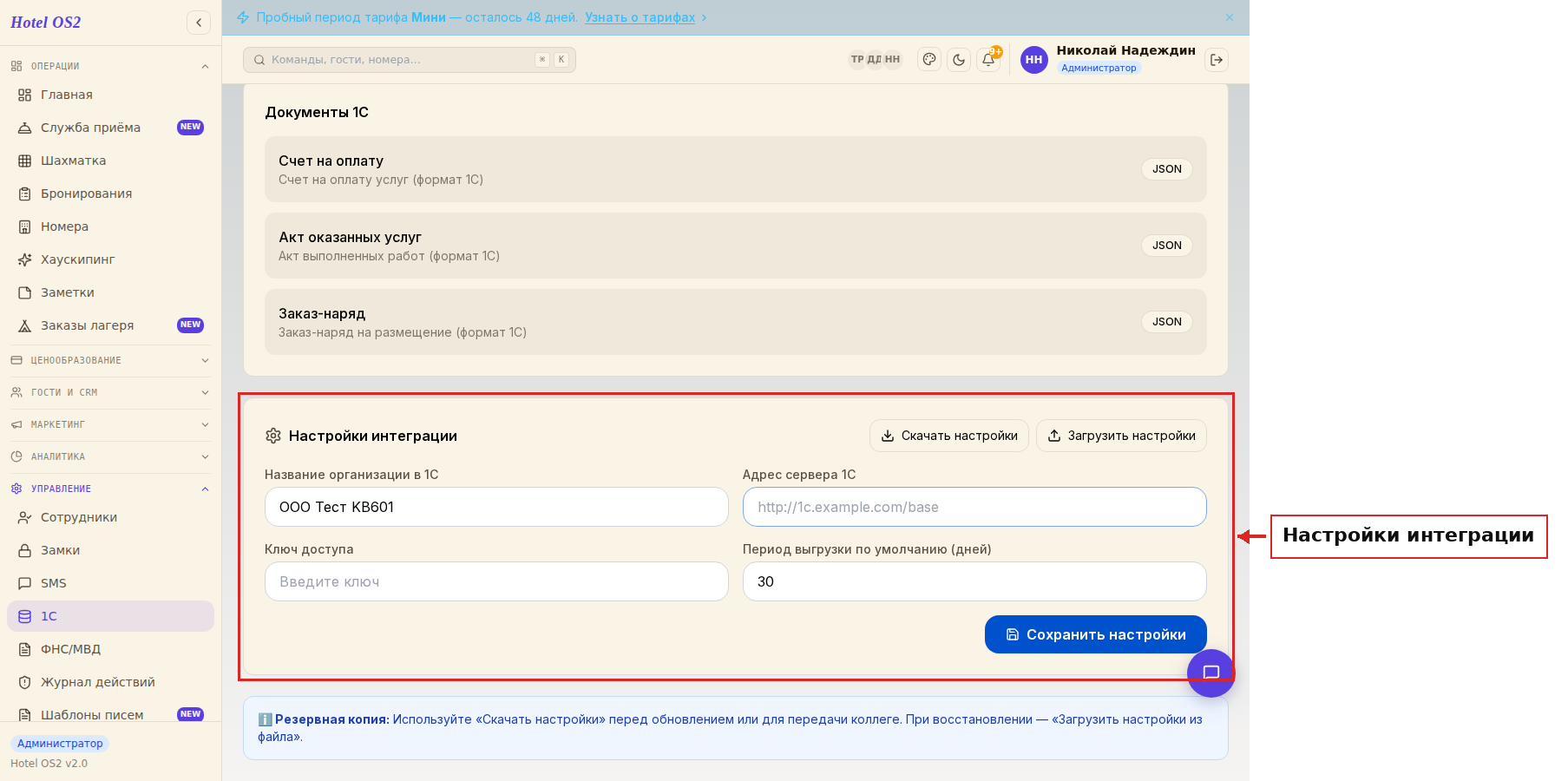The height and width of the screenshot is (781, 1568).
Task: Click the Администратор role badge in sidebar footer
Action: [60, 744]
